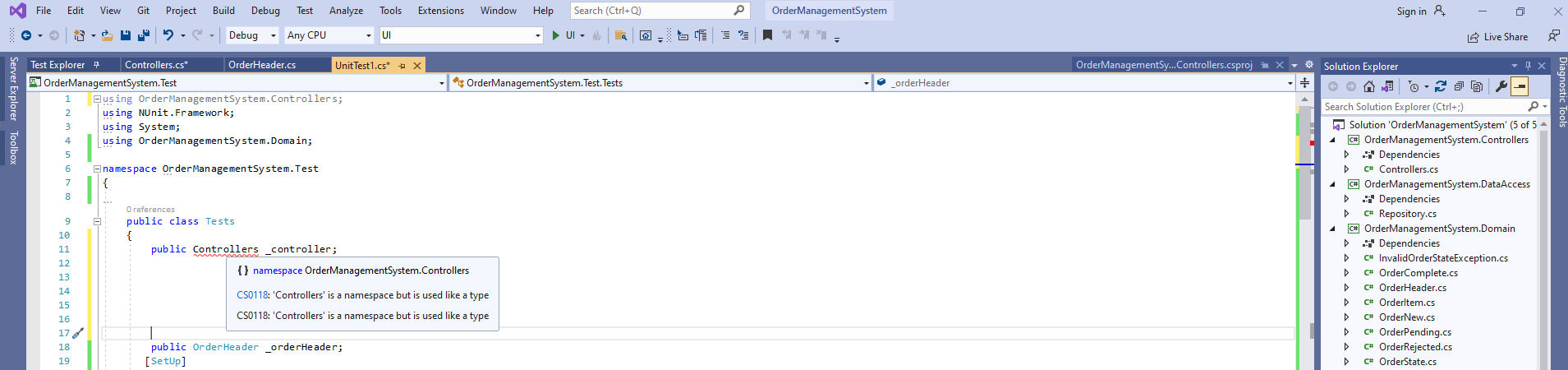Click the first CS0118 error code link
The height and width of the screenshot is (370, 1568).
click(252, 295)
